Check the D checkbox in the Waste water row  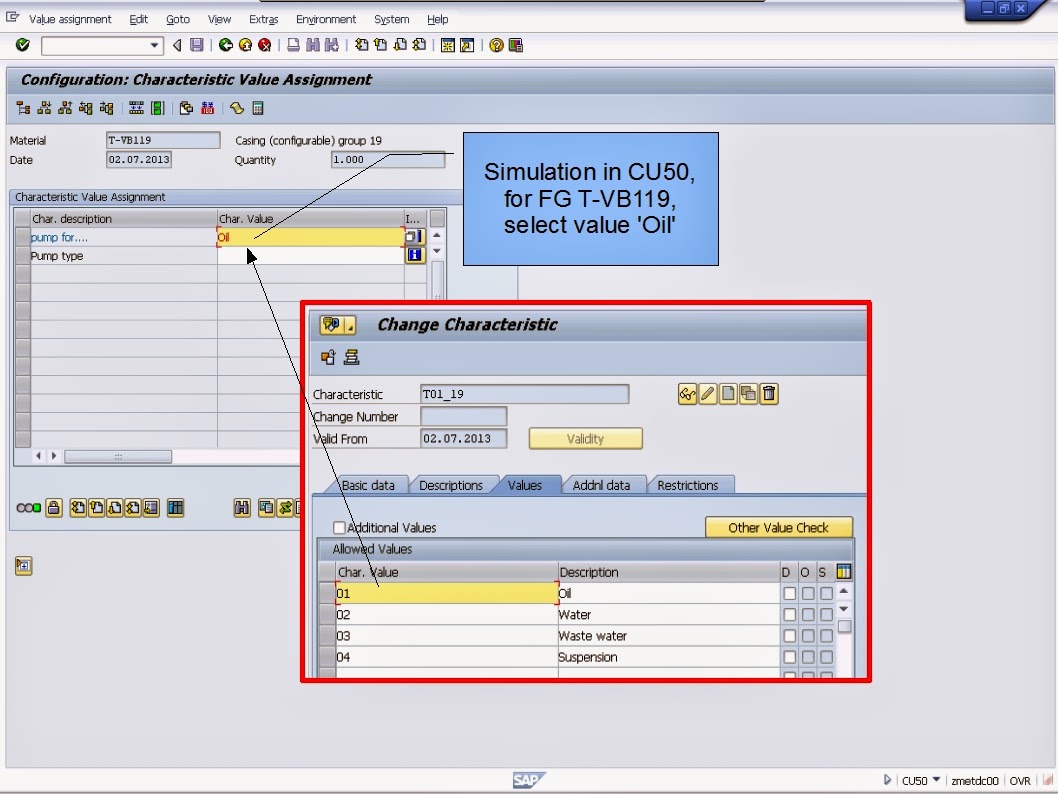pos(789,636)
